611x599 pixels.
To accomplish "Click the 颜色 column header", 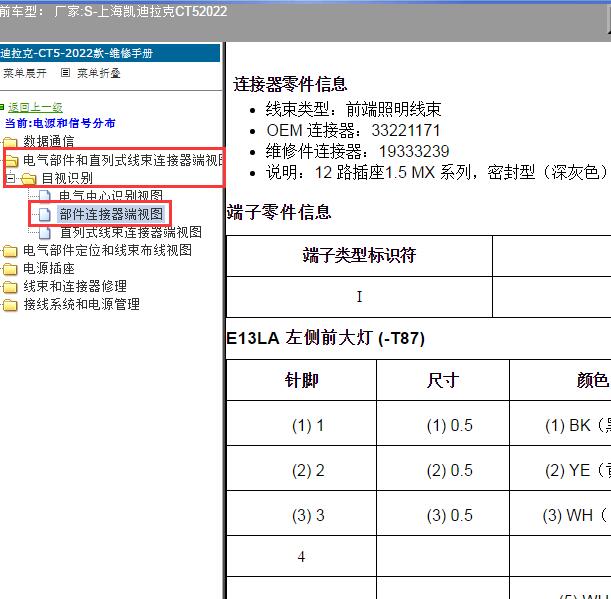I will 560,380.
